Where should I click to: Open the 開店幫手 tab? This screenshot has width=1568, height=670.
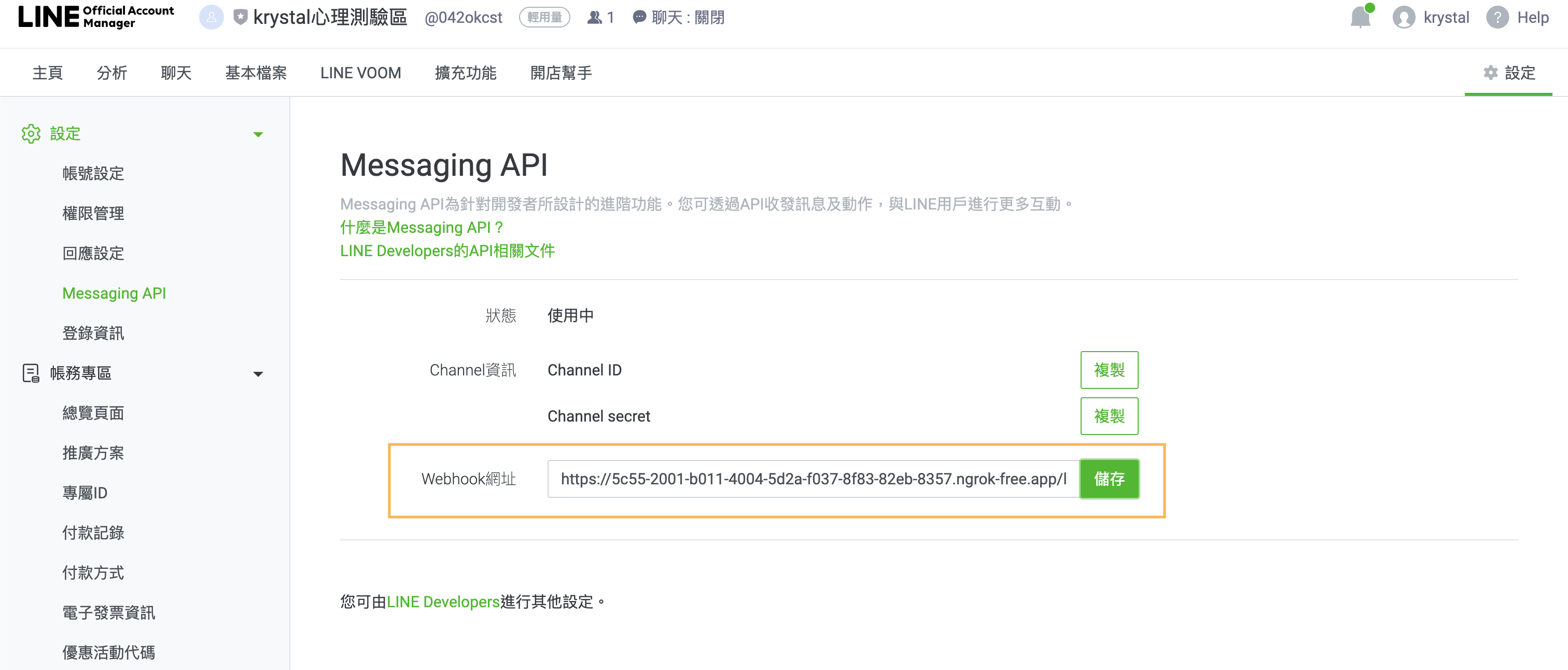click(561, 73)
